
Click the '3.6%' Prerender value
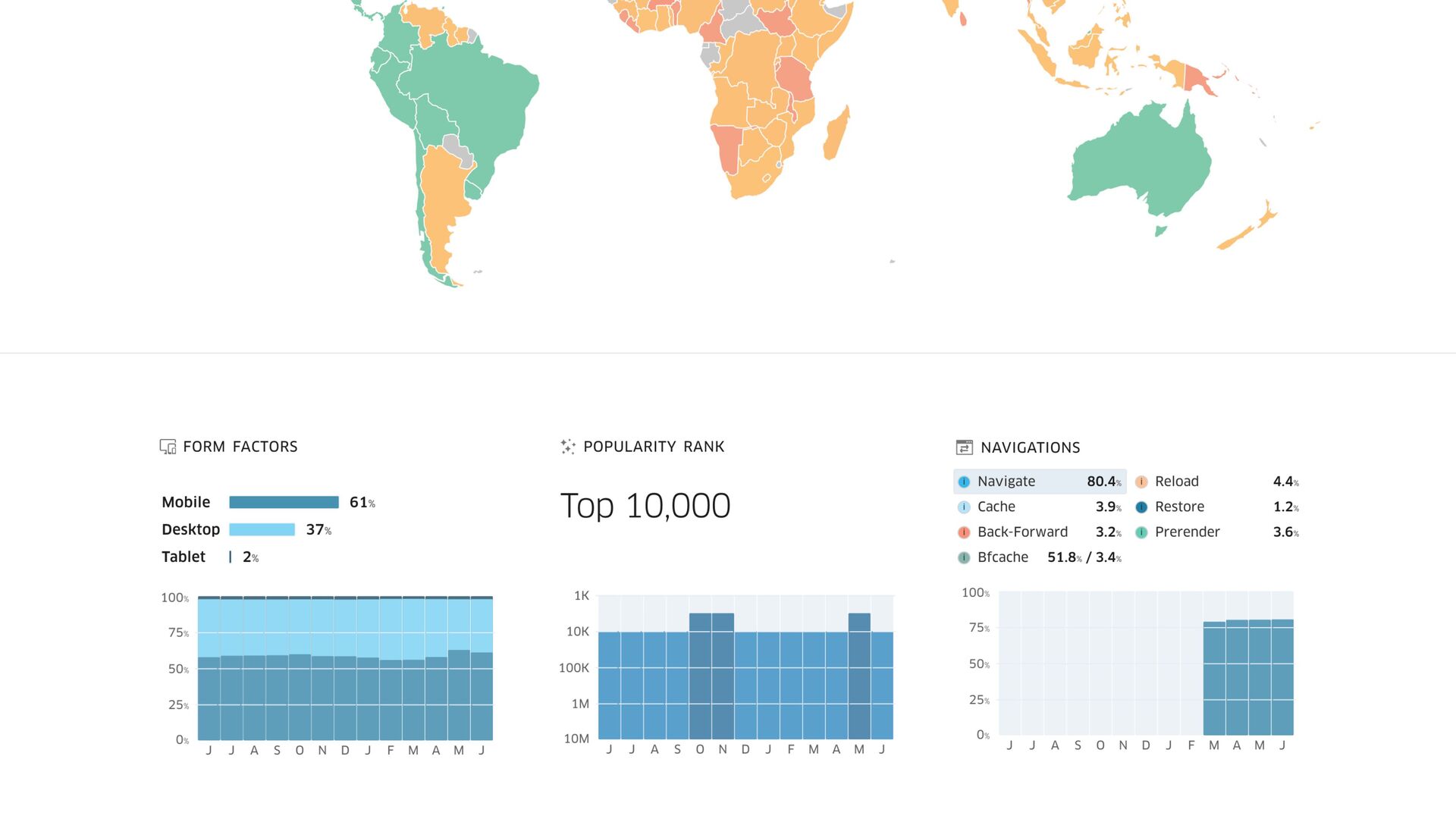point(1286,532)
